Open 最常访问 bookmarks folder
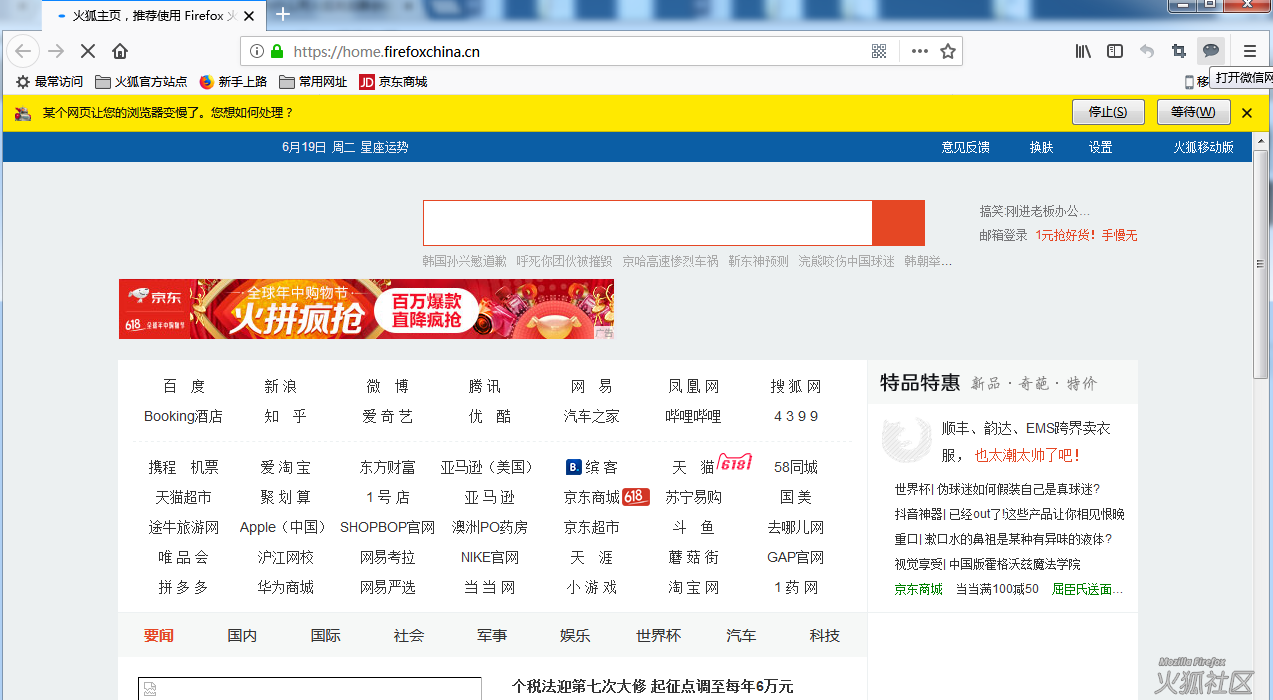 [x=49, y=82]
